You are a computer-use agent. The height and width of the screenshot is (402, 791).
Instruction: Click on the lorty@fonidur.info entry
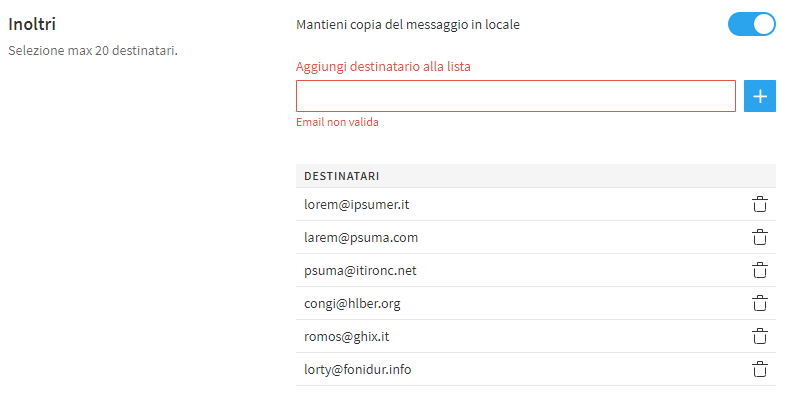click(x=357, y=369)
